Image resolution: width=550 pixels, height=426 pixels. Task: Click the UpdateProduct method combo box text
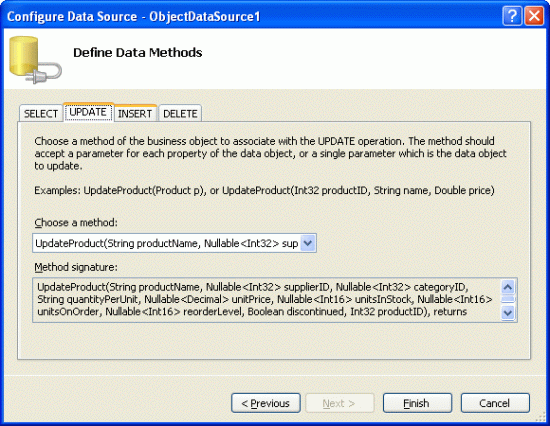pyautogui.click(x=167, y=243)
